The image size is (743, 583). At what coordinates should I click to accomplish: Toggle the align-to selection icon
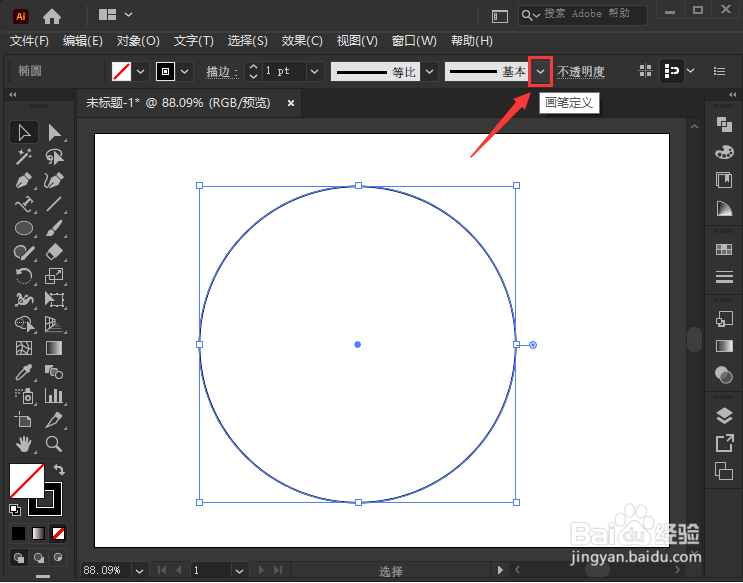[x=671, y=71]
